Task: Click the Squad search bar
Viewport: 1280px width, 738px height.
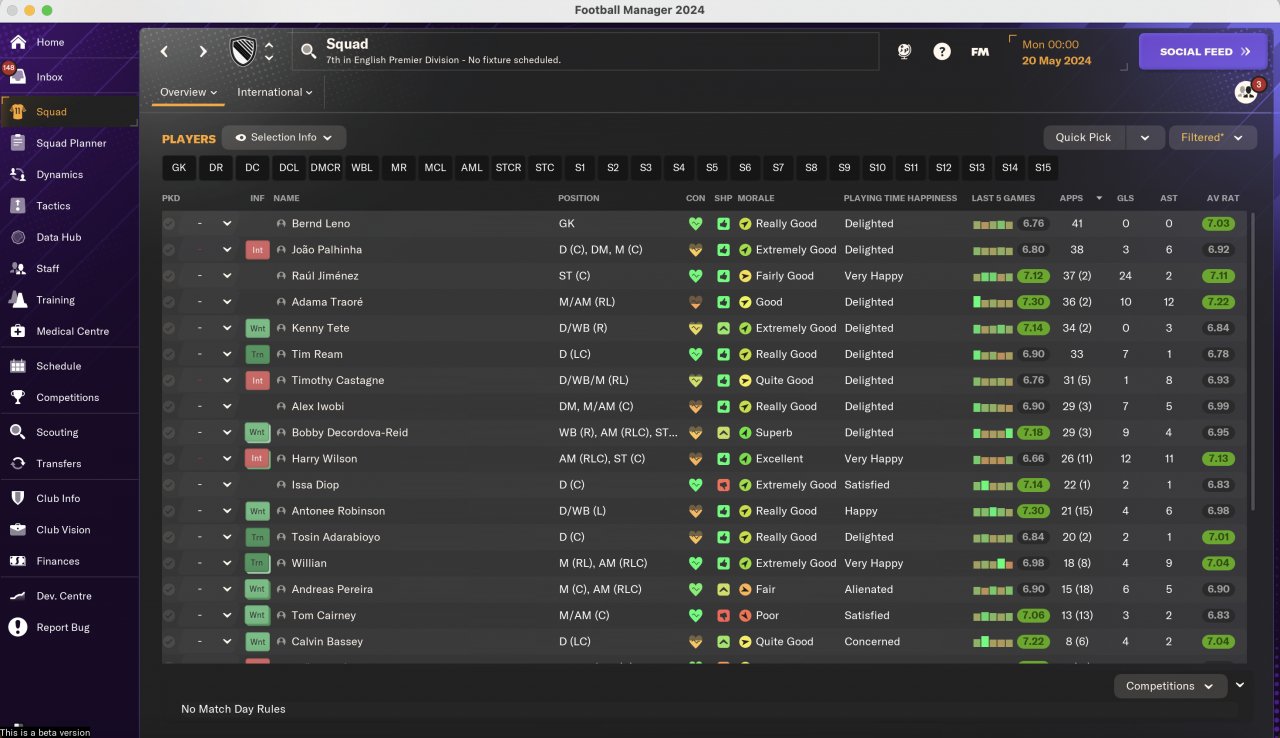Action: tap(585, 51)
